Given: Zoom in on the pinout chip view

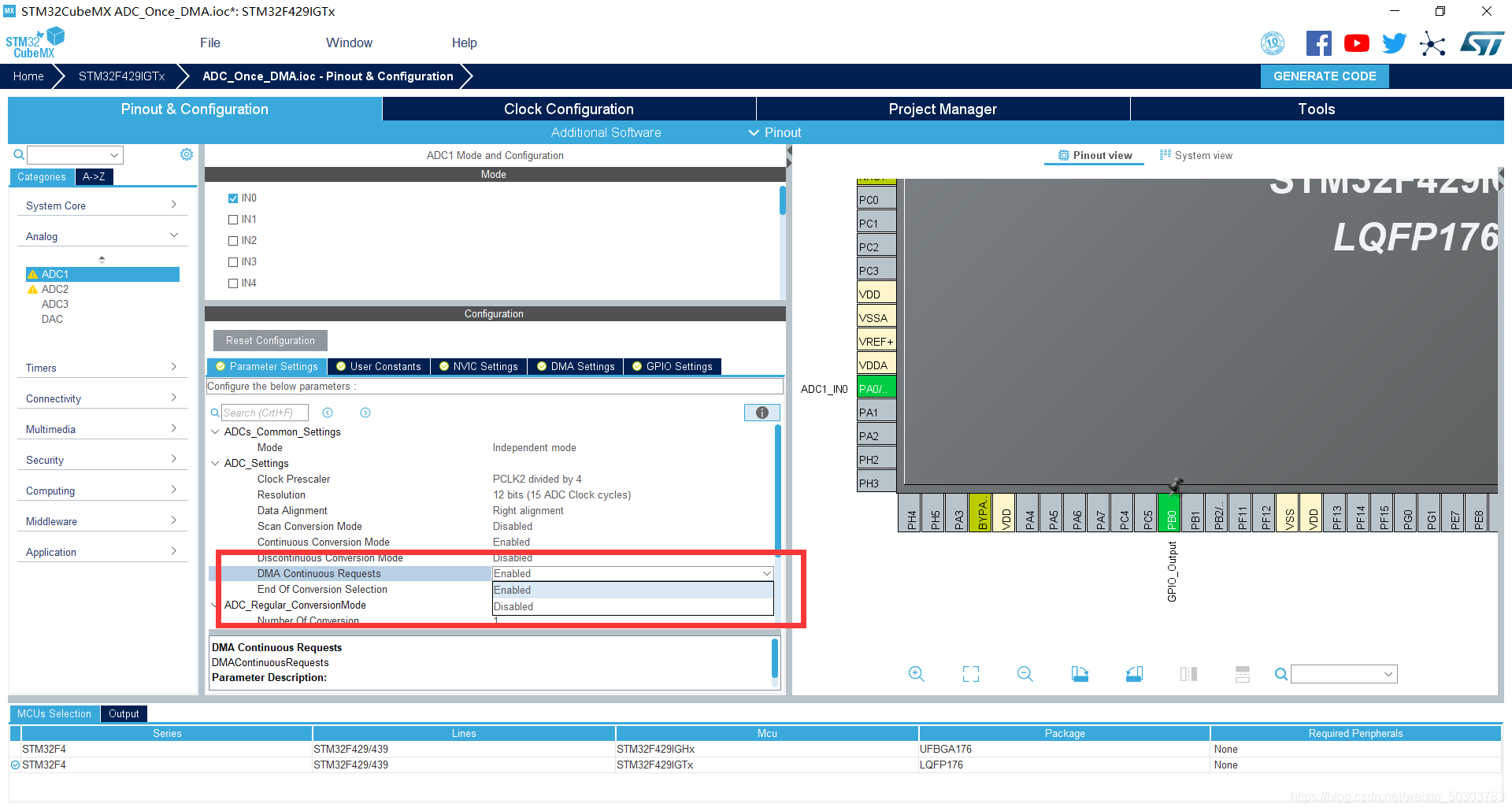Looking at the screenshot, I should (x=916, y=674).
